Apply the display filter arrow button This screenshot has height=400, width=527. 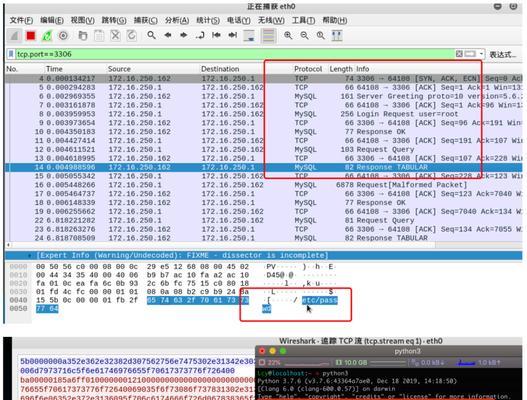point(470,54)
